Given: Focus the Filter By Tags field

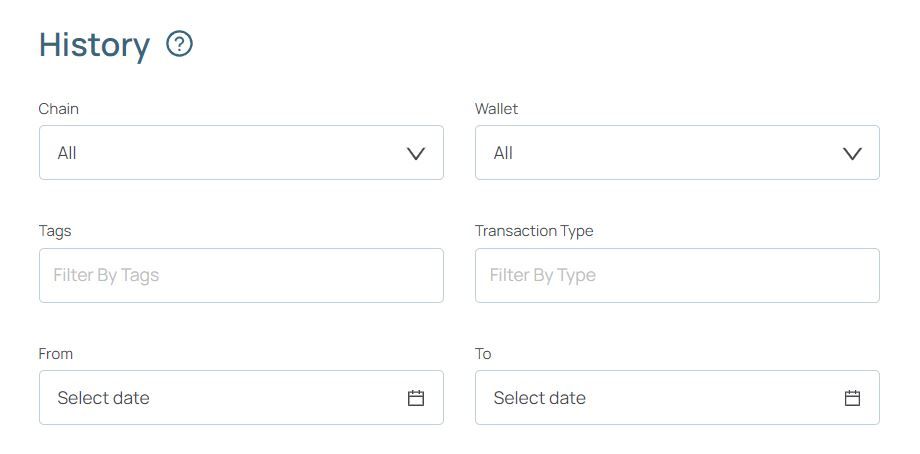Looking at the screenshot, I should [x=241, y=275].
